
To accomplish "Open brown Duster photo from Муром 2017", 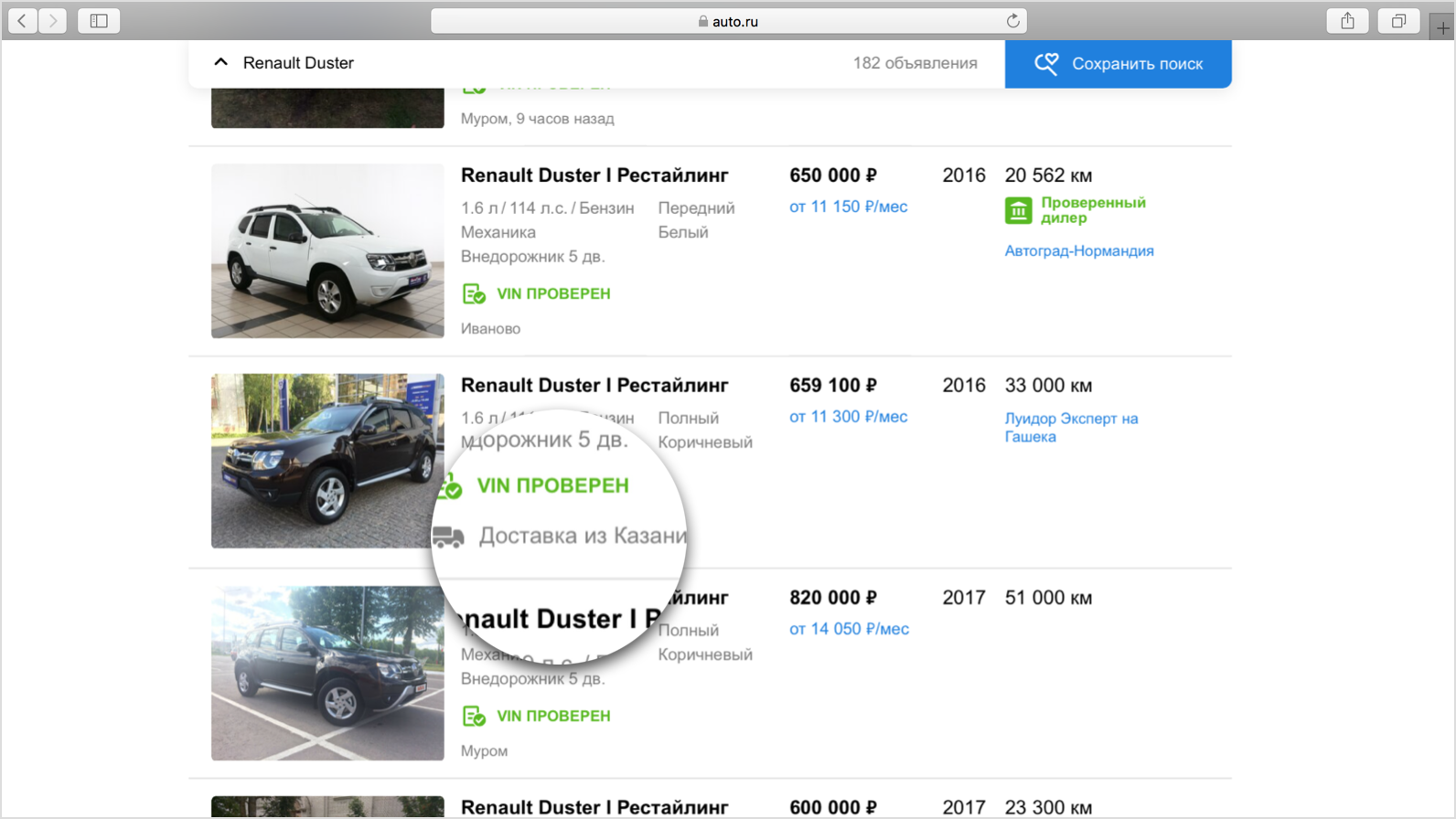I will 327,674.
